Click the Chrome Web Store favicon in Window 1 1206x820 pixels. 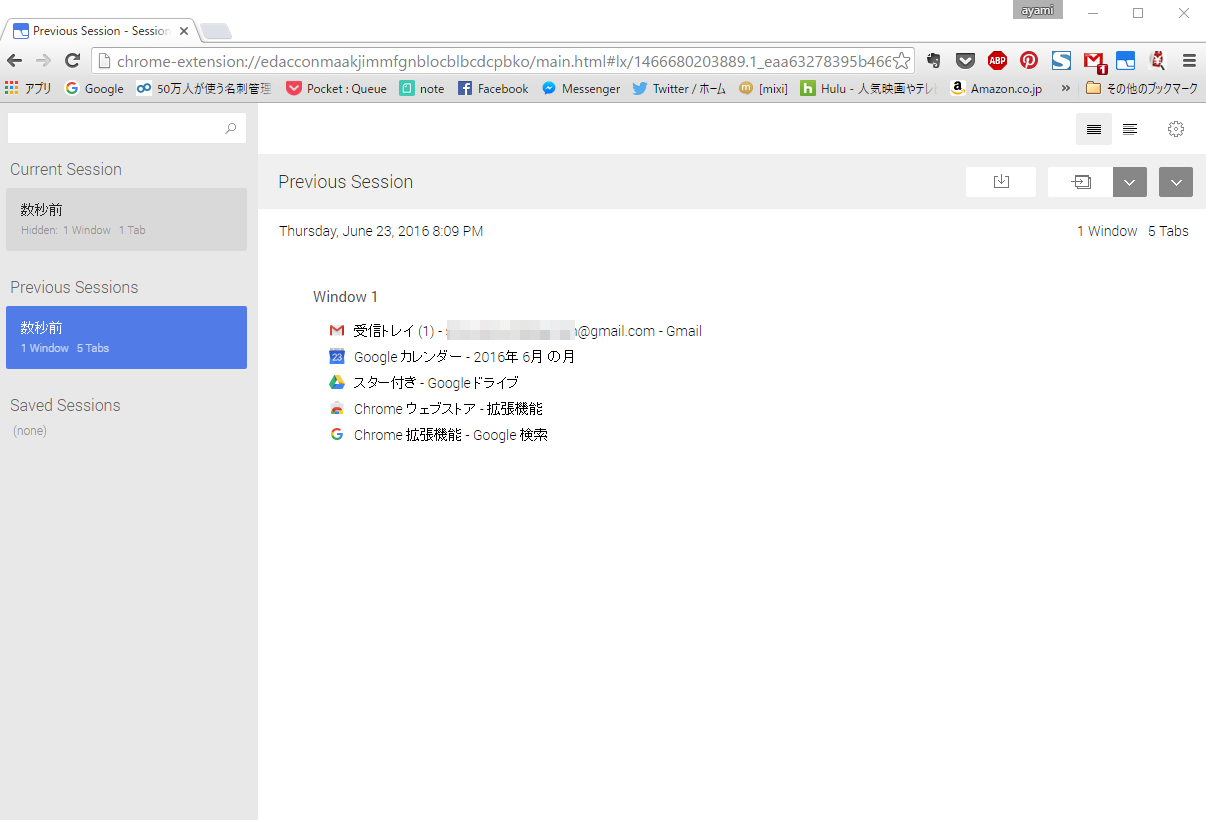(x=337, y=409)
